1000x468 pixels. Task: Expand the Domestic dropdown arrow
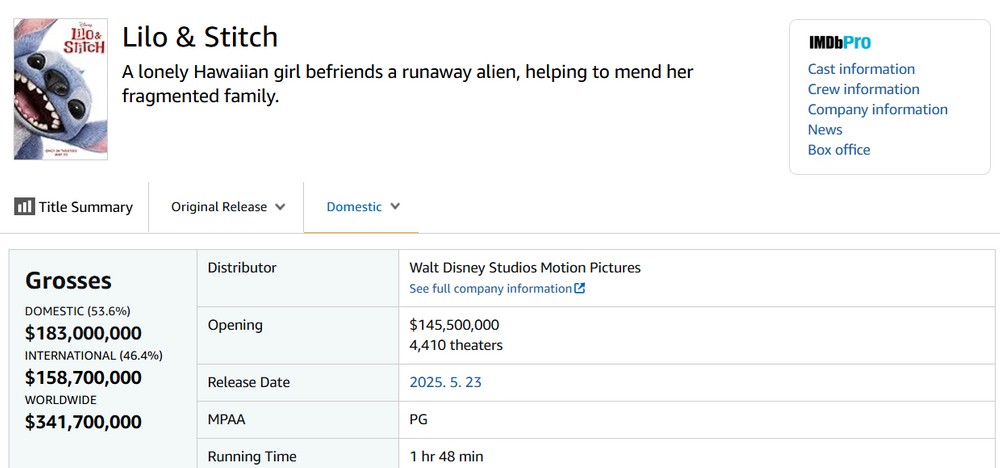tap(395, 207)
